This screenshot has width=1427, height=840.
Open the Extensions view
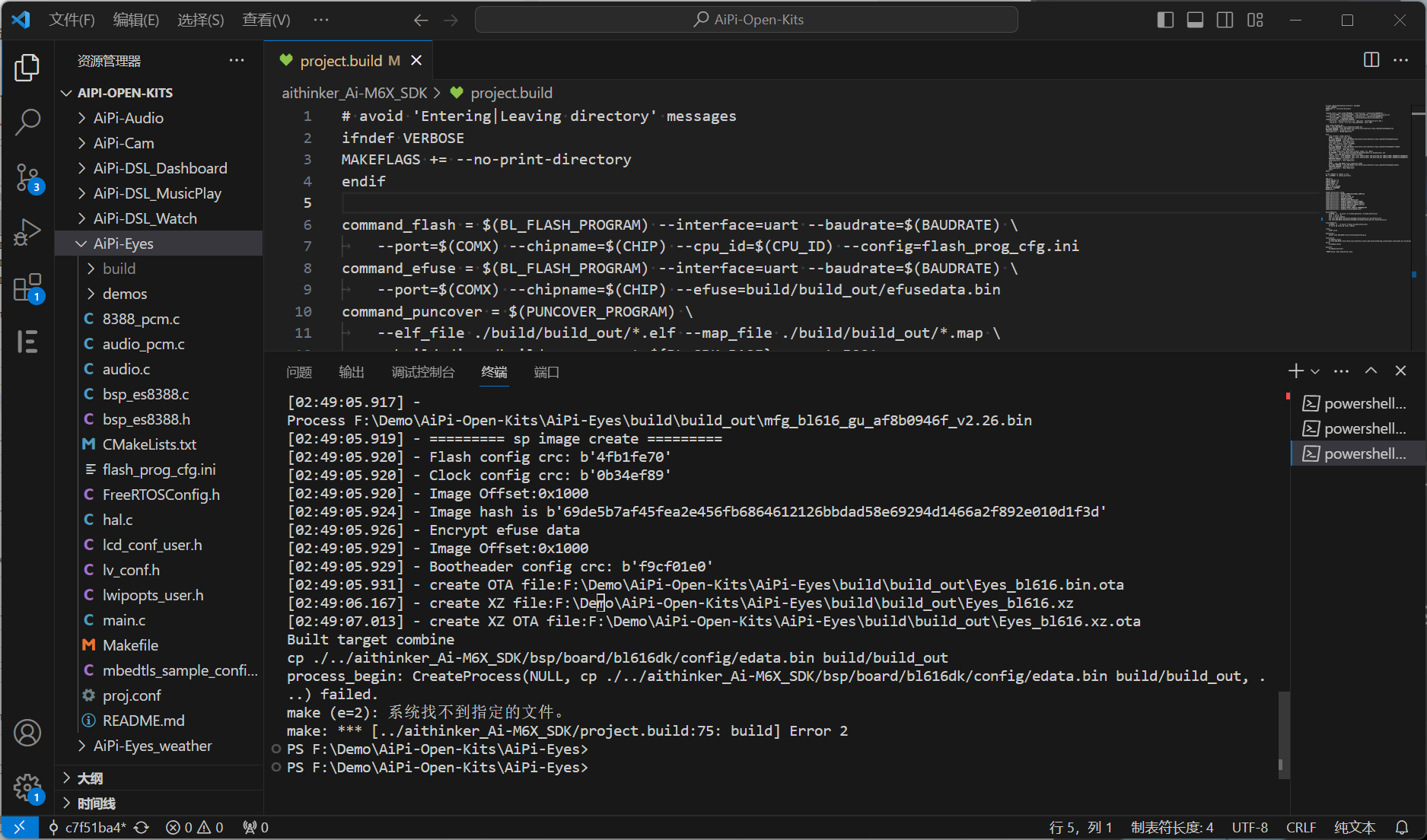point(27,288)
